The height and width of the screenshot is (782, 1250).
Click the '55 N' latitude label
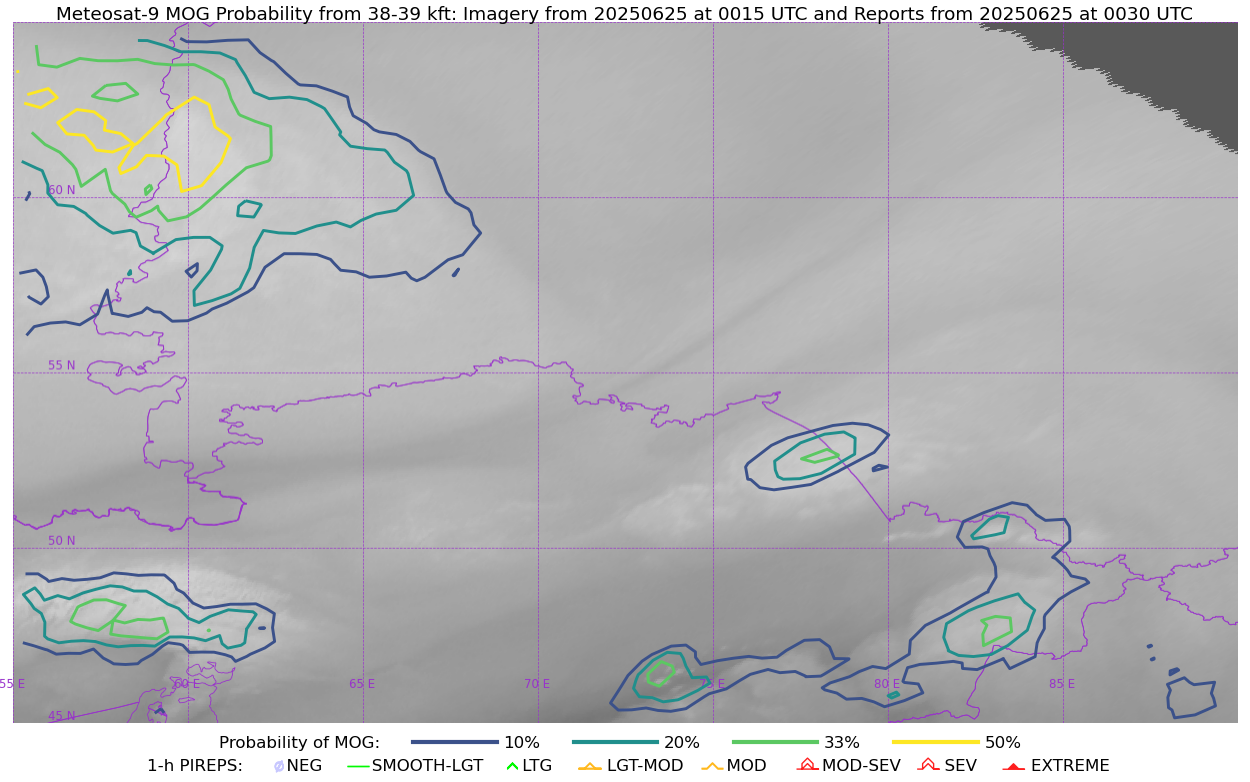click(x=62, y=365)
